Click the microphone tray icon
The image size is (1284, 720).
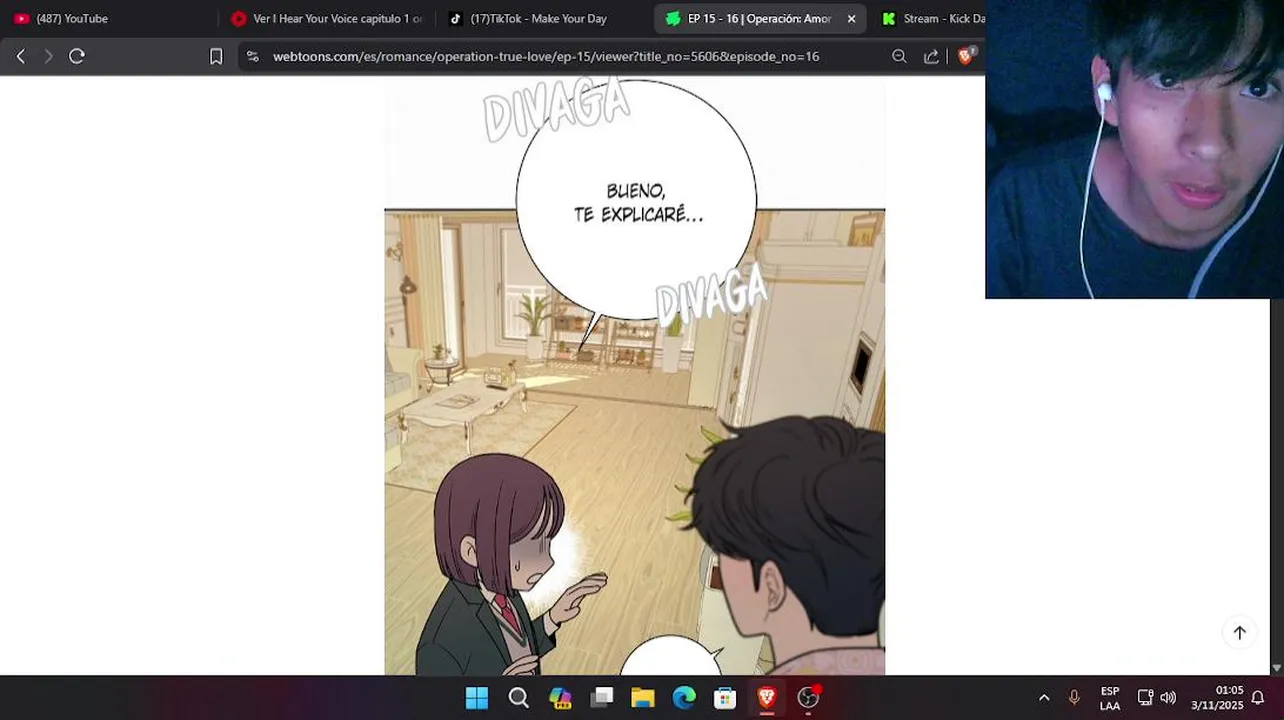point(1074,698)
